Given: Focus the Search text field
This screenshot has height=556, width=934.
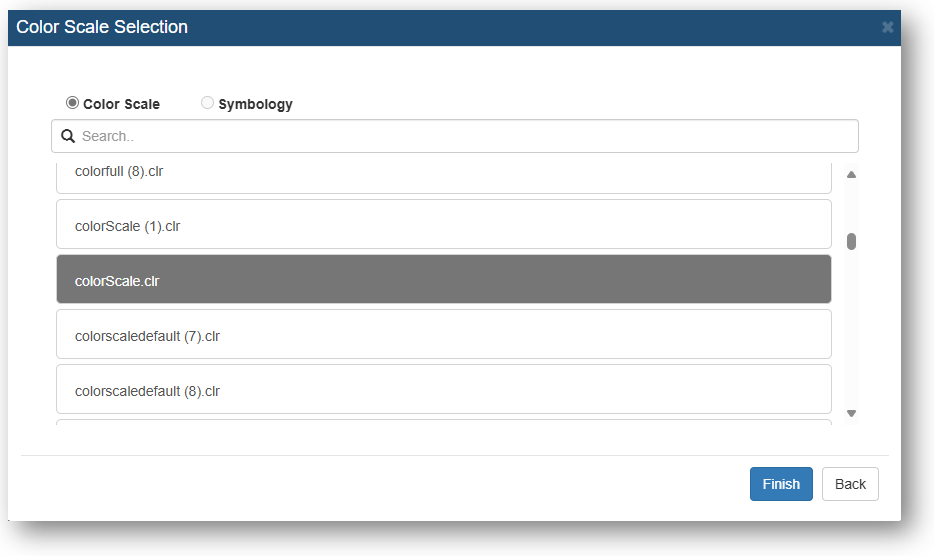Looking at the screenshot, I should (454, 136).
